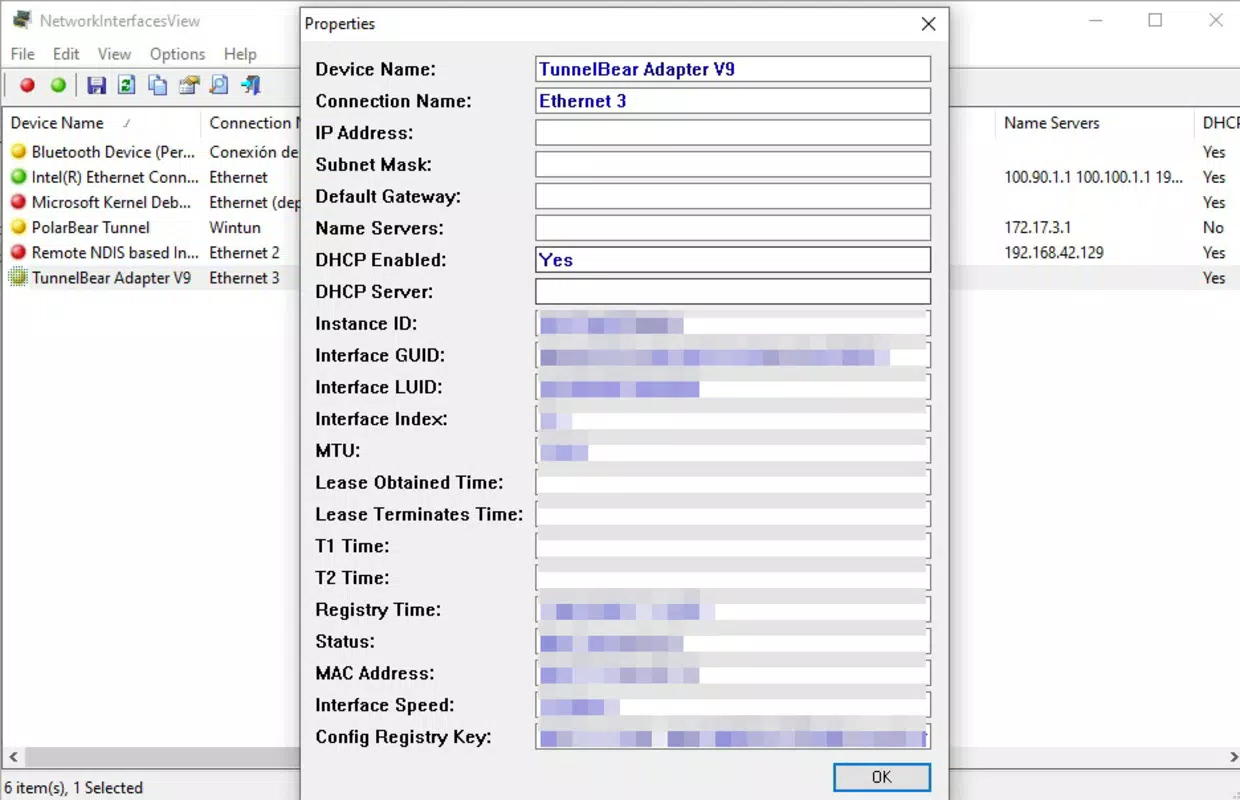Viewport: 1240px width, 800px height.
Task: Click the icon of TunnelBear Adapter V9 row
Action: (18, 277)
